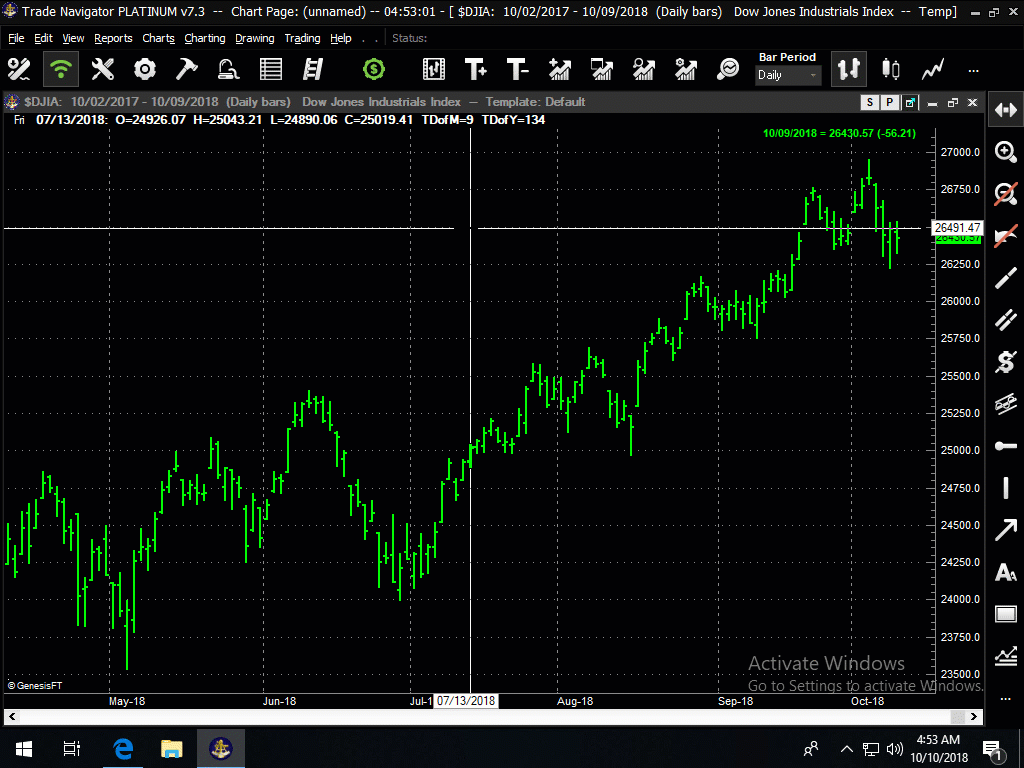This screenshot has width=1024, height=768.
Task: Open the Drawing menu
Action: tap(255, 39)
